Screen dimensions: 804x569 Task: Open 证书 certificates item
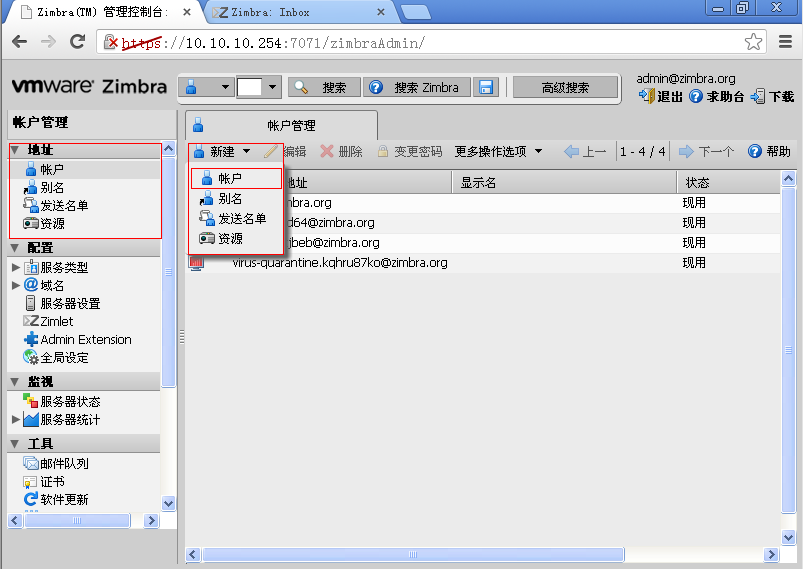click(44, 481)
